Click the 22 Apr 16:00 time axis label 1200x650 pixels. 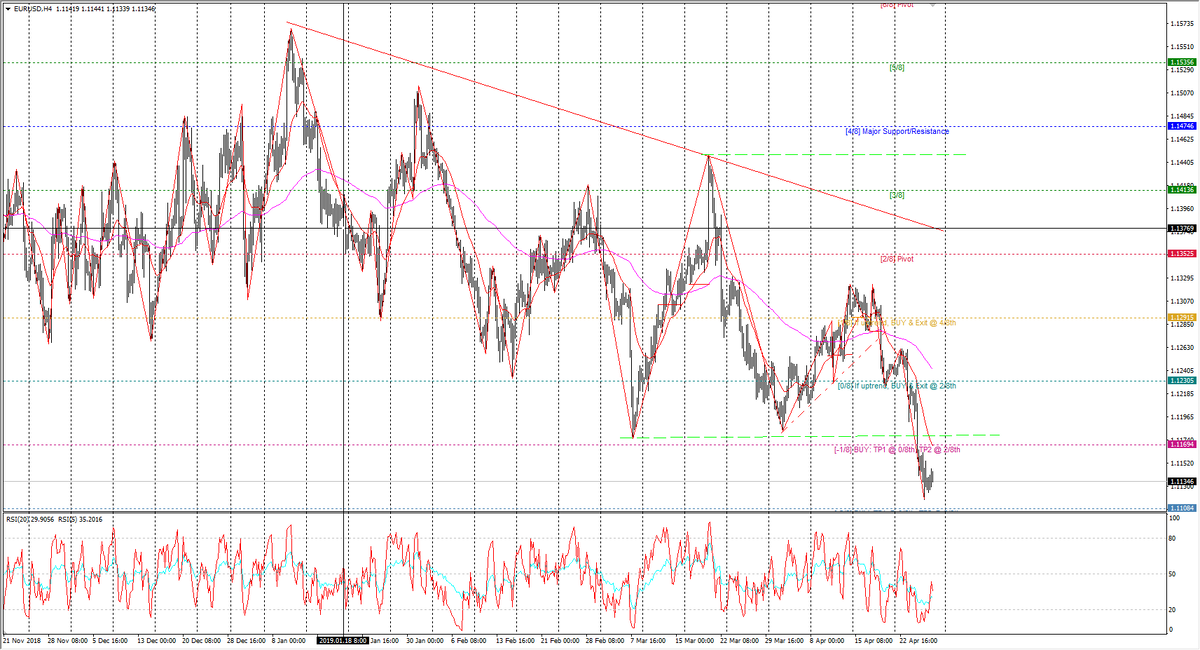pos(917,638)
